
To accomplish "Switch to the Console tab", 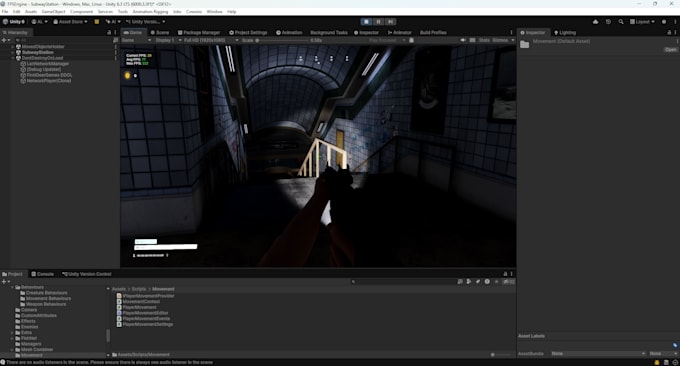I will (x=42, y=274).
